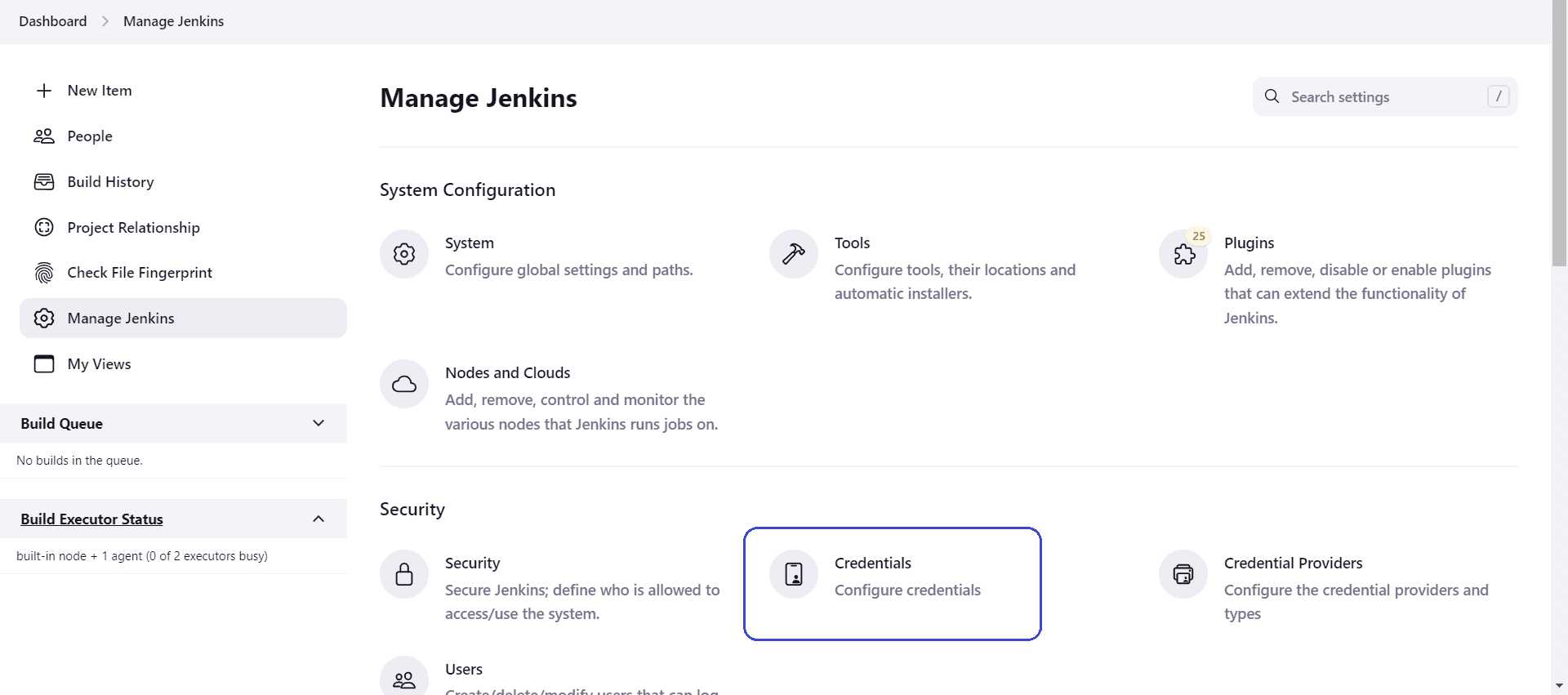
Task: Open the Users link title
Action: pyautogui.click(x=464, y=669)
